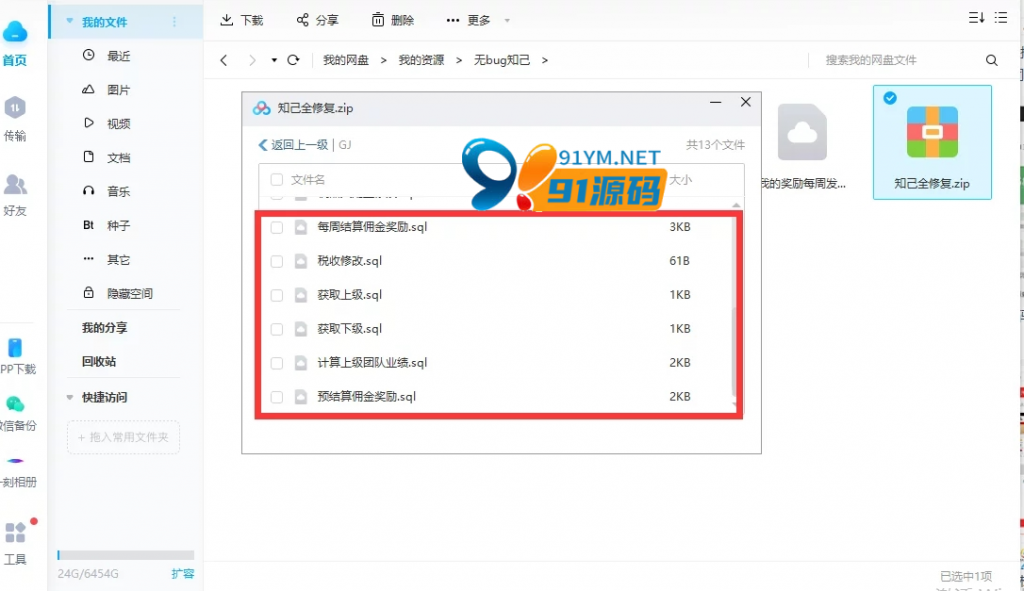The image size is (1024, 591).
Task: Open 我的分享 my shares
Action: [104, 327]
